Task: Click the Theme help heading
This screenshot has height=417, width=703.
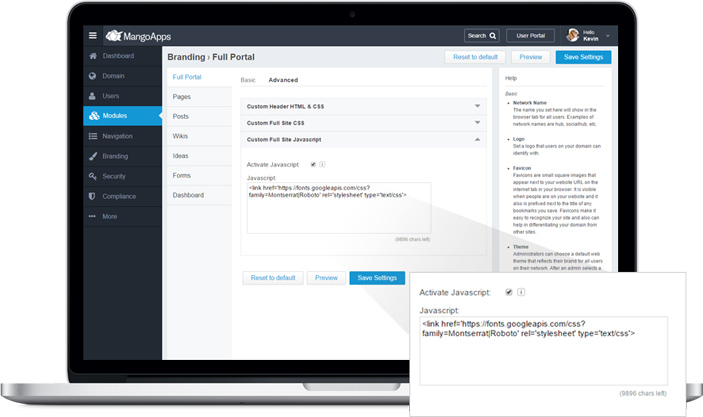Action: [521, 247]
